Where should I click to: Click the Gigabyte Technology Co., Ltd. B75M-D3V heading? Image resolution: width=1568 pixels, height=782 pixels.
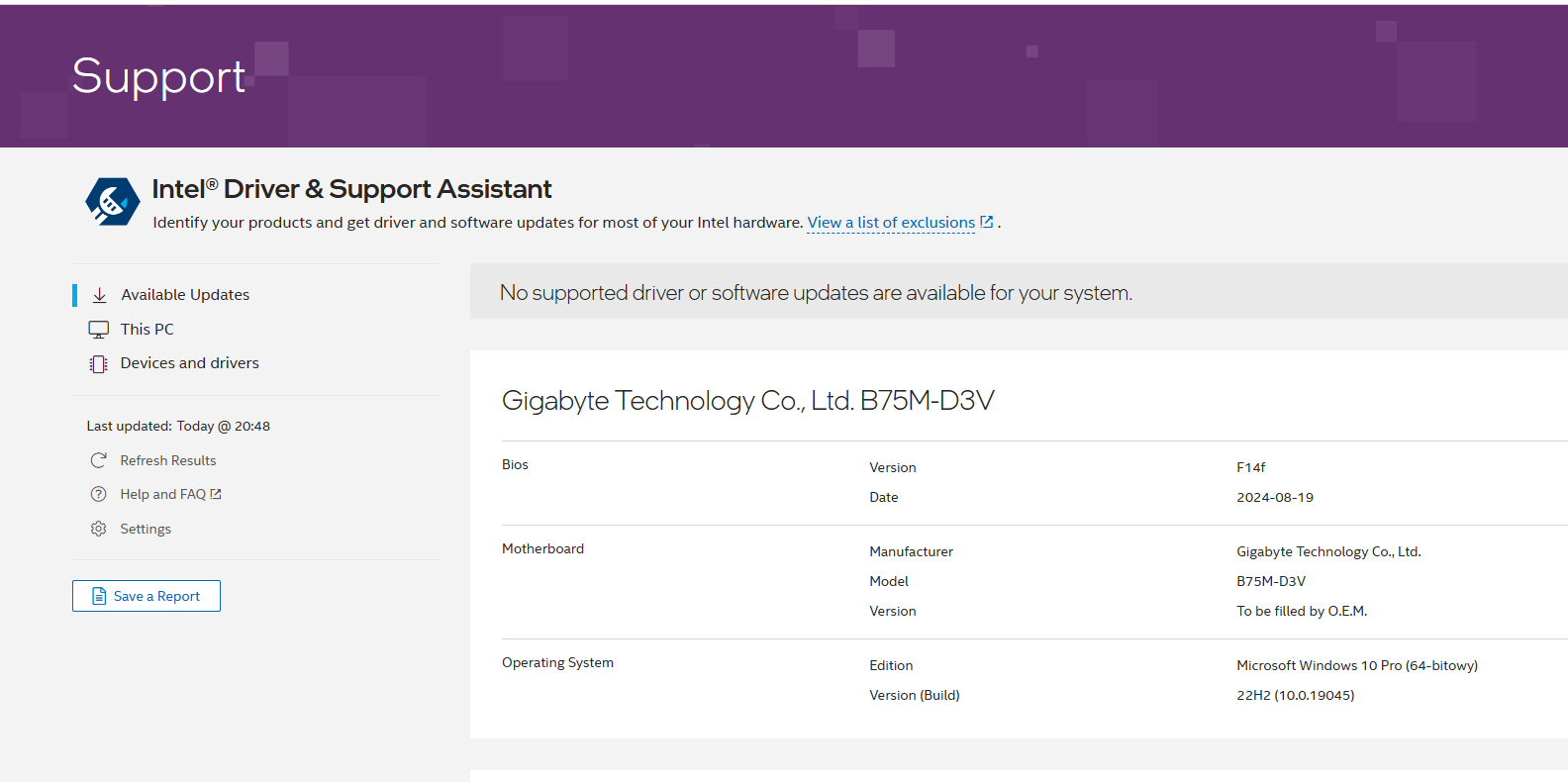(x=748, y=400)
